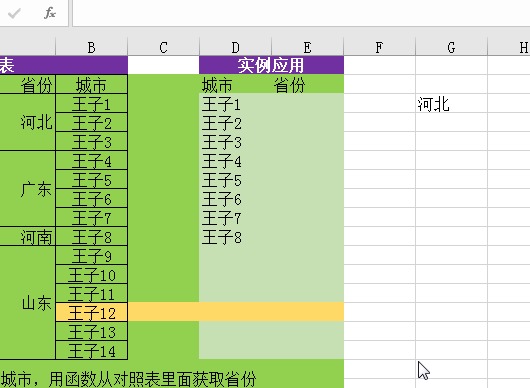Select cell 王子10
The width and height of the screenshot is (530, 388).
click(x=91, y=274)
